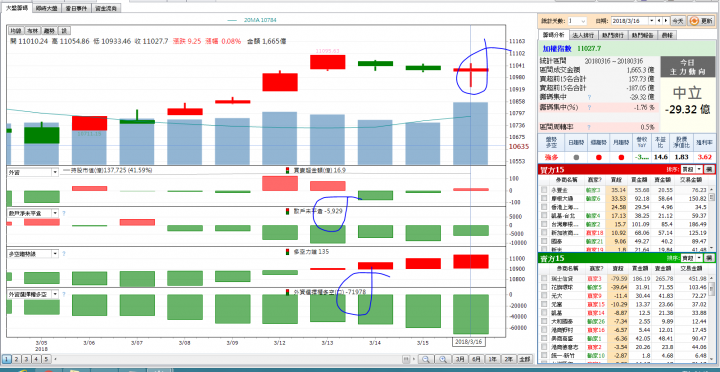Open the 散戶淨未平倉 indicator dropdown
The height and width of the screenshot is (372, 720).
[x=55, y=213]
